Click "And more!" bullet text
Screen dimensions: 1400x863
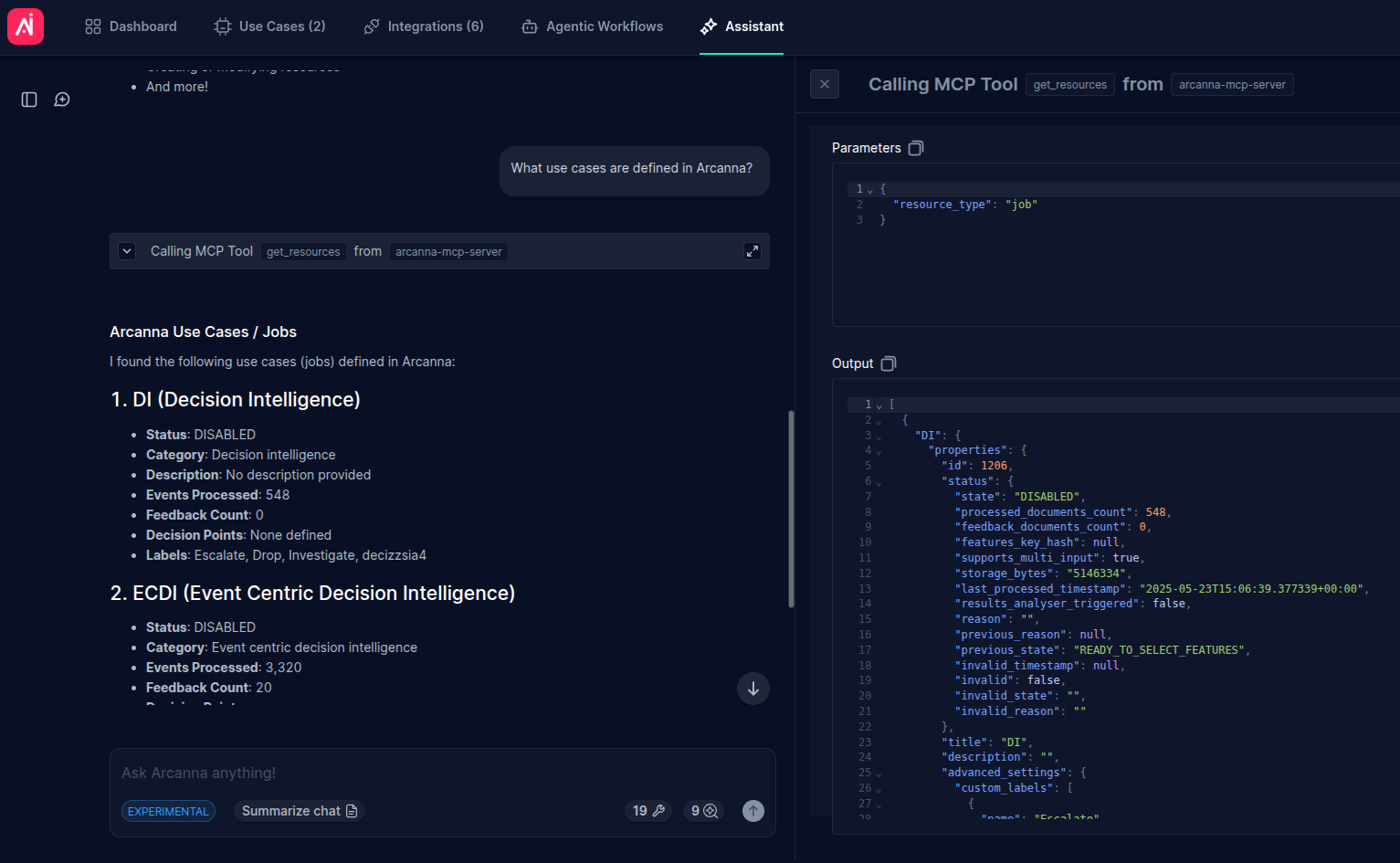(x=177, y=87)
